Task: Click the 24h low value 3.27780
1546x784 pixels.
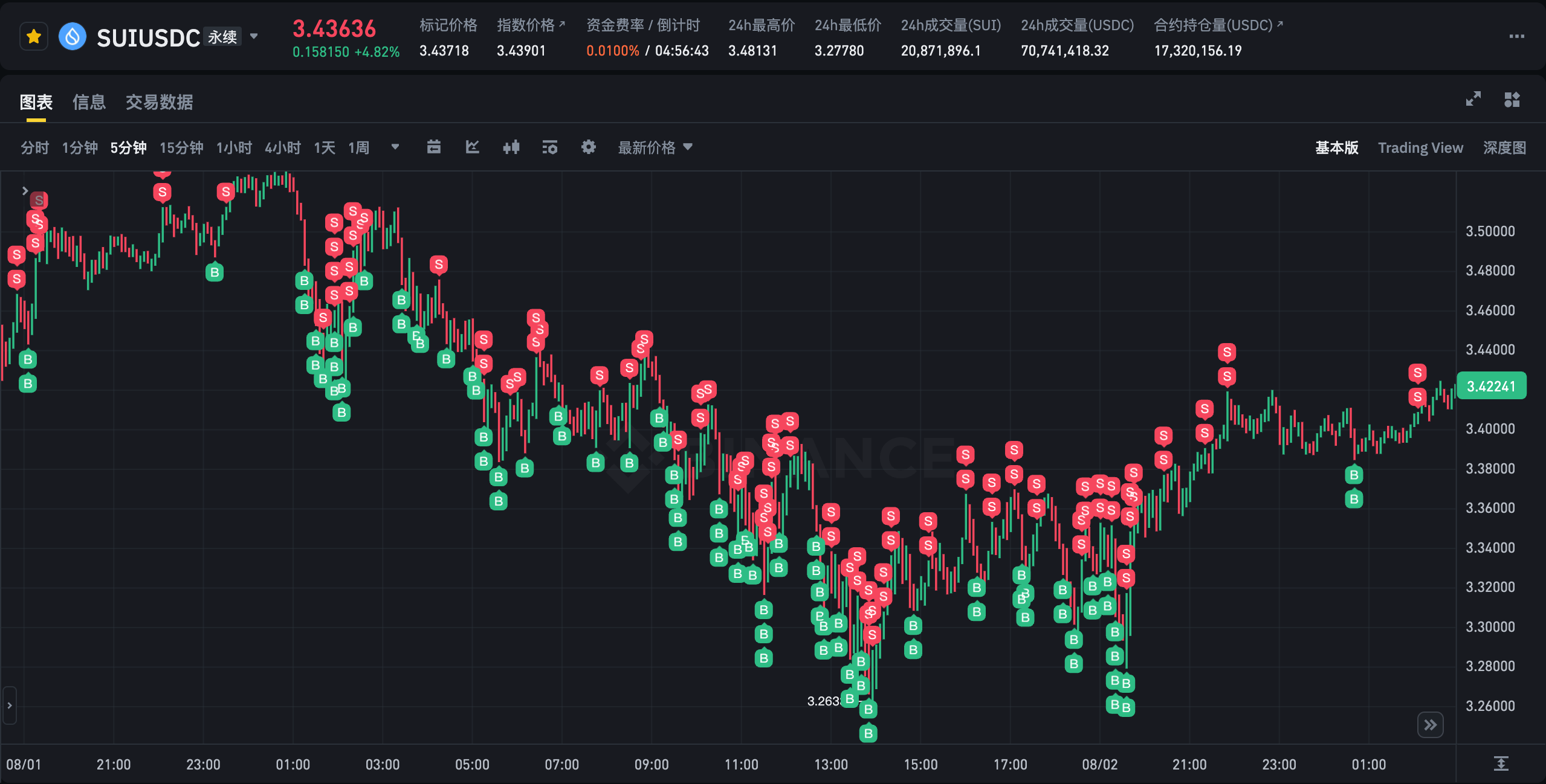Action: pyautogui.click(x=839, y=50)
